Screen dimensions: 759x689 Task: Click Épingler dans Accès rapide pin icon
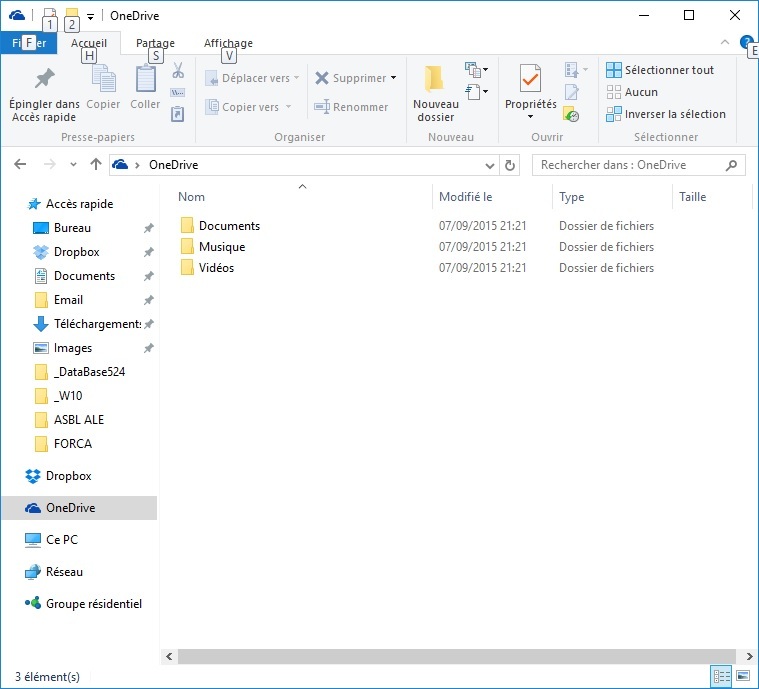click(44, 79)
